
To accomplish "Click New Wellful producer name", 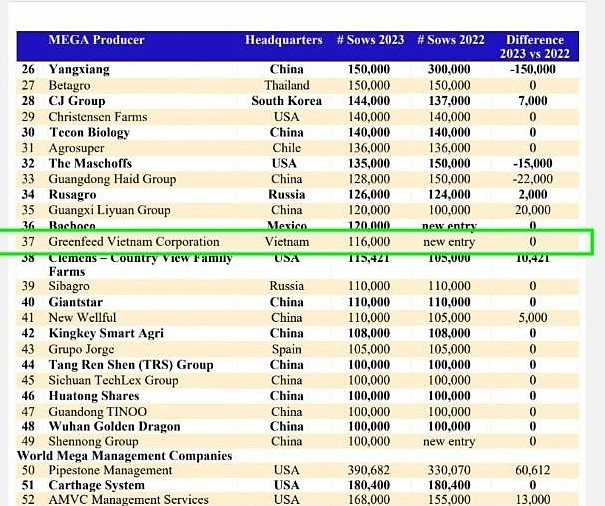I will [82, 318].
